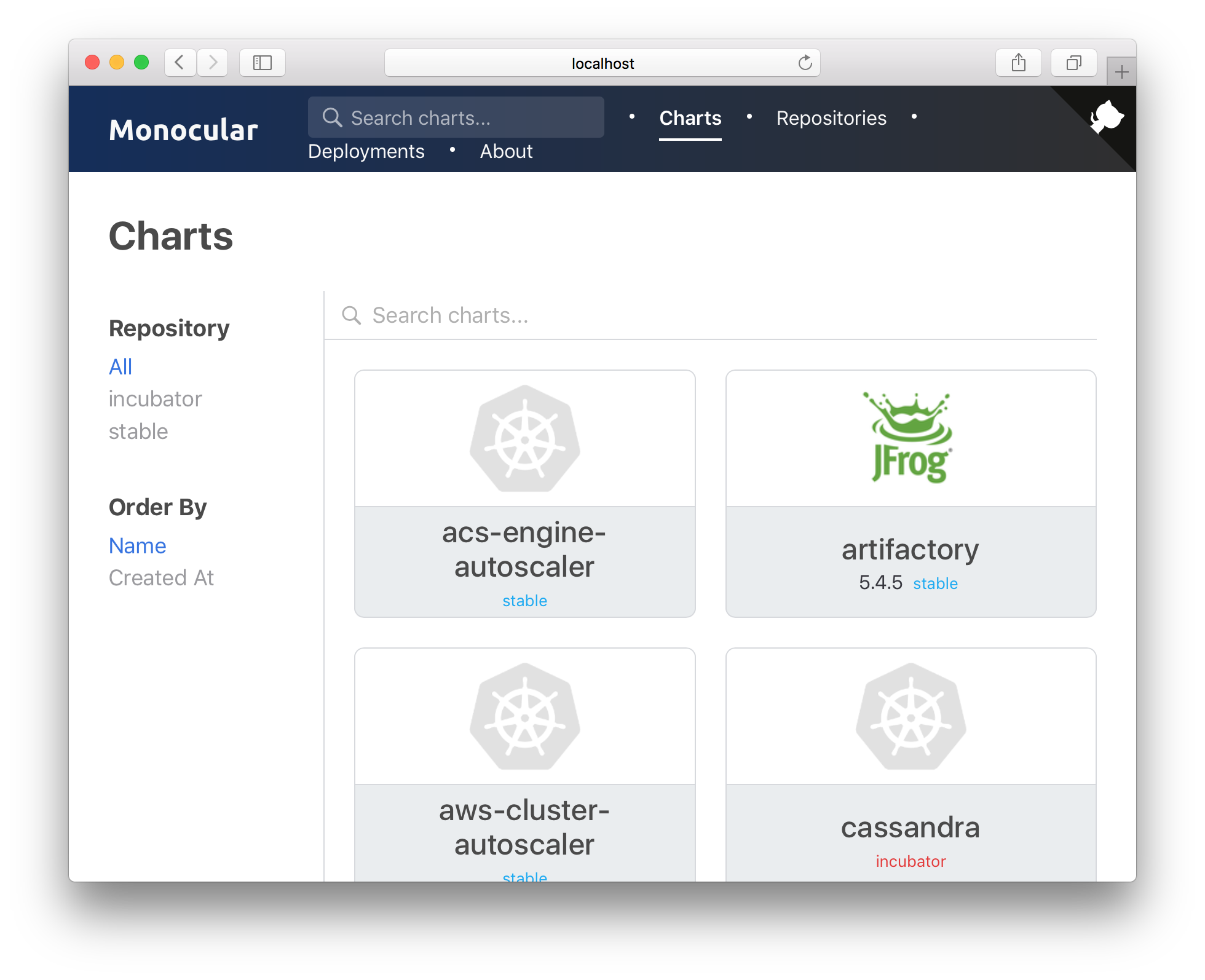Screen dimensions: 1205x980
Task: Filter repository by All
Action: [x=120, y=367]
